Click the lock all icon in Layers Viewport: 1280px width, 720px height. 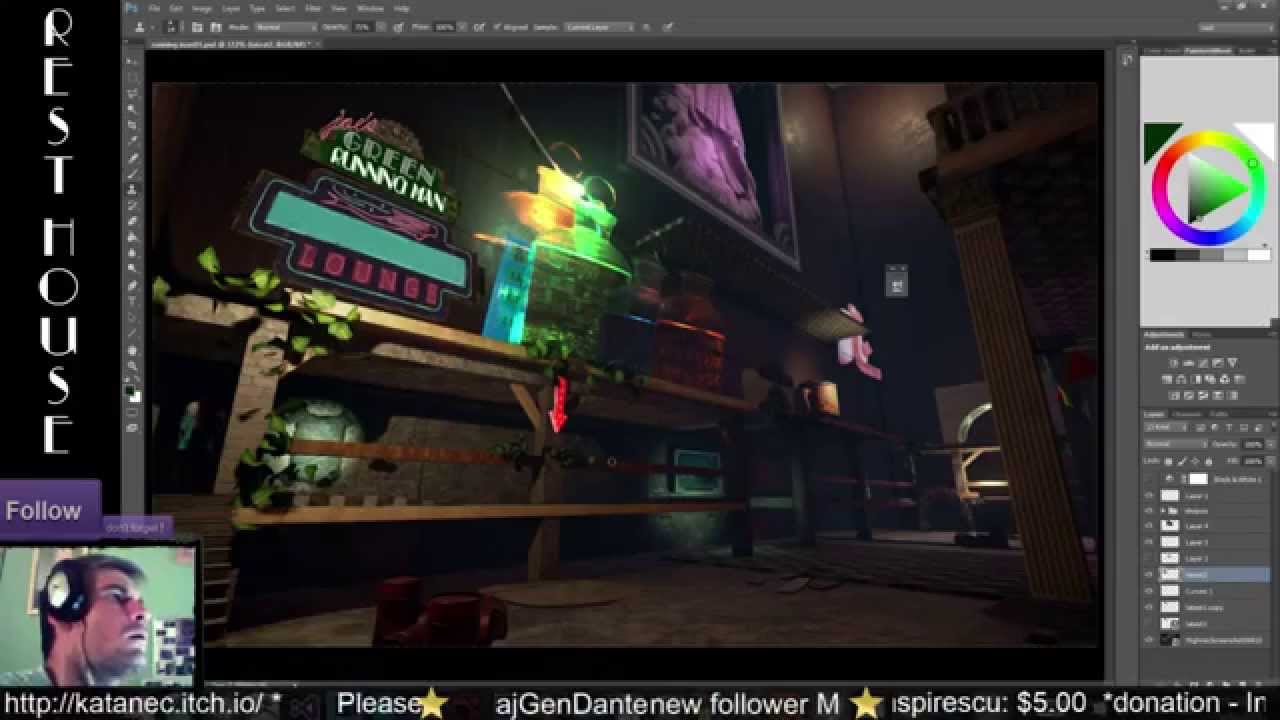coord(1209,461)
